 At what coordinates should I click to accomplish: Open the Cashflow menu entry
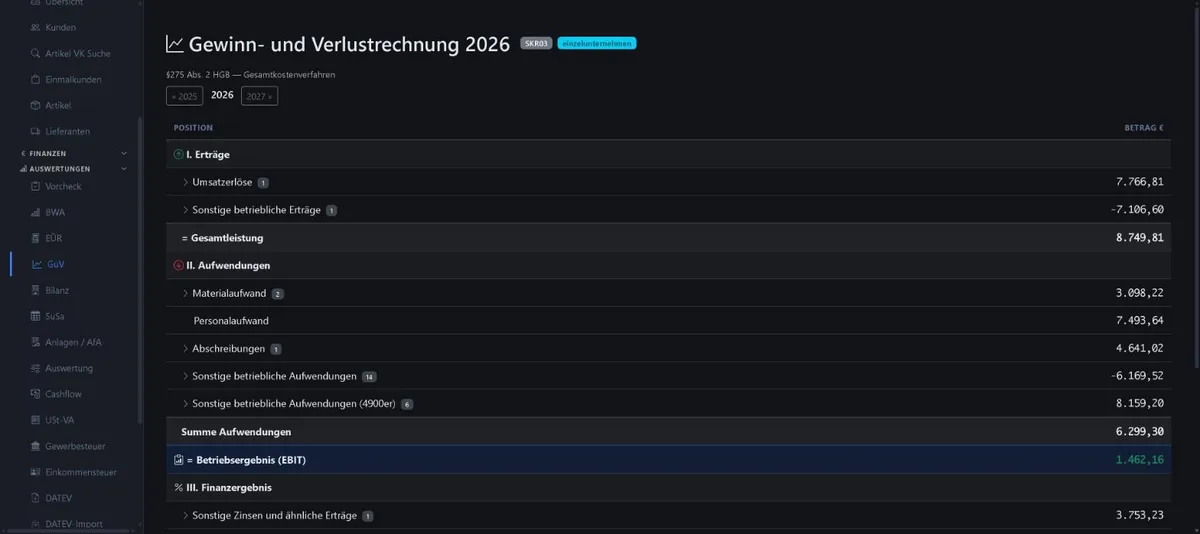(x=63, y=394)
